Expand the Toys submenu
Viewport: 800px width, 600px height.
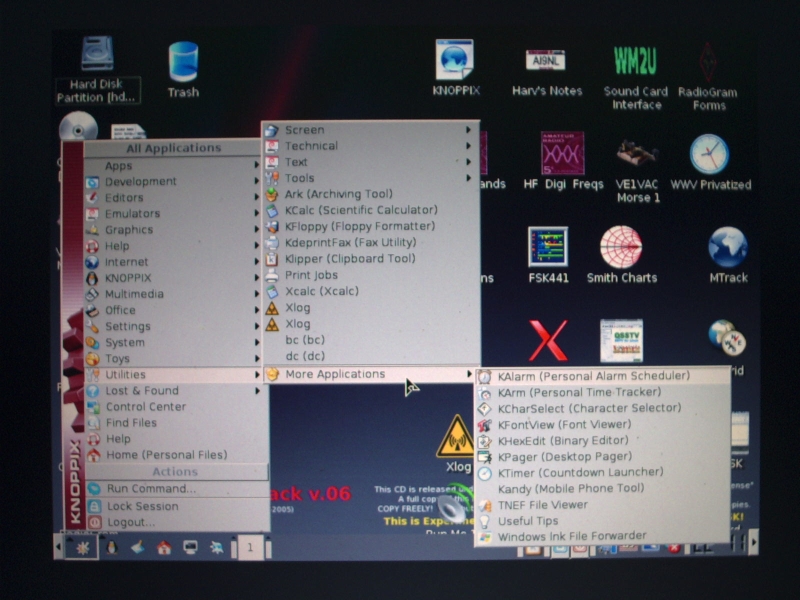(x=172, y=359)
